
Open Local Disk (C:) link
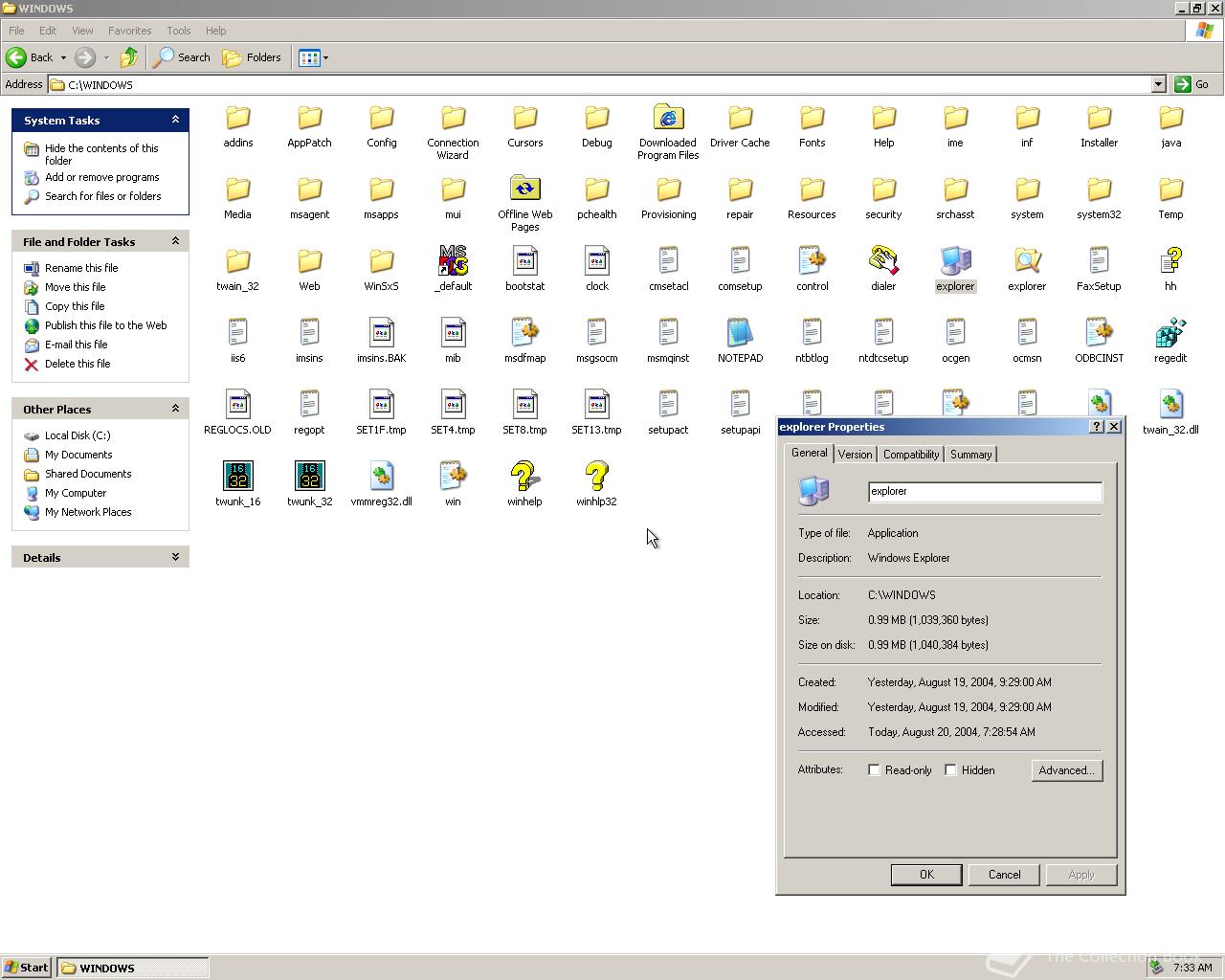pos(78,435)
